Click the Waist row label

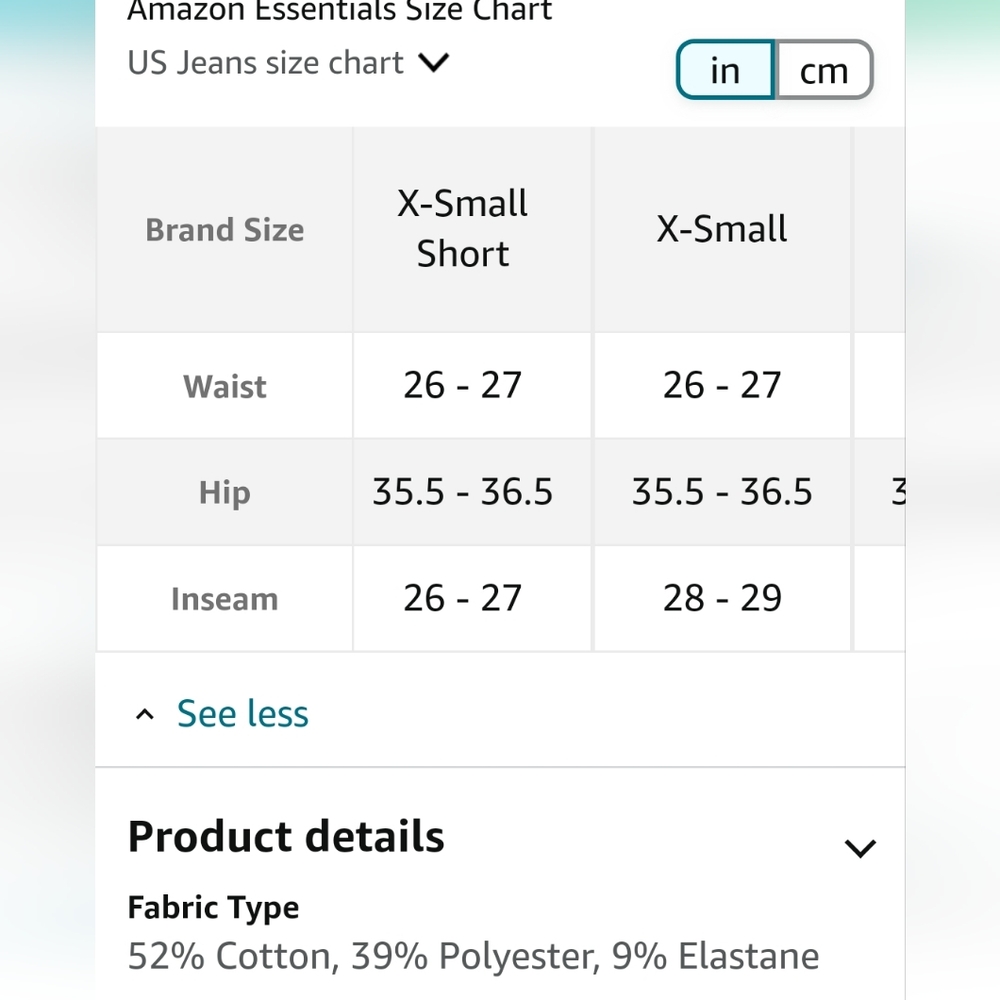225,386
